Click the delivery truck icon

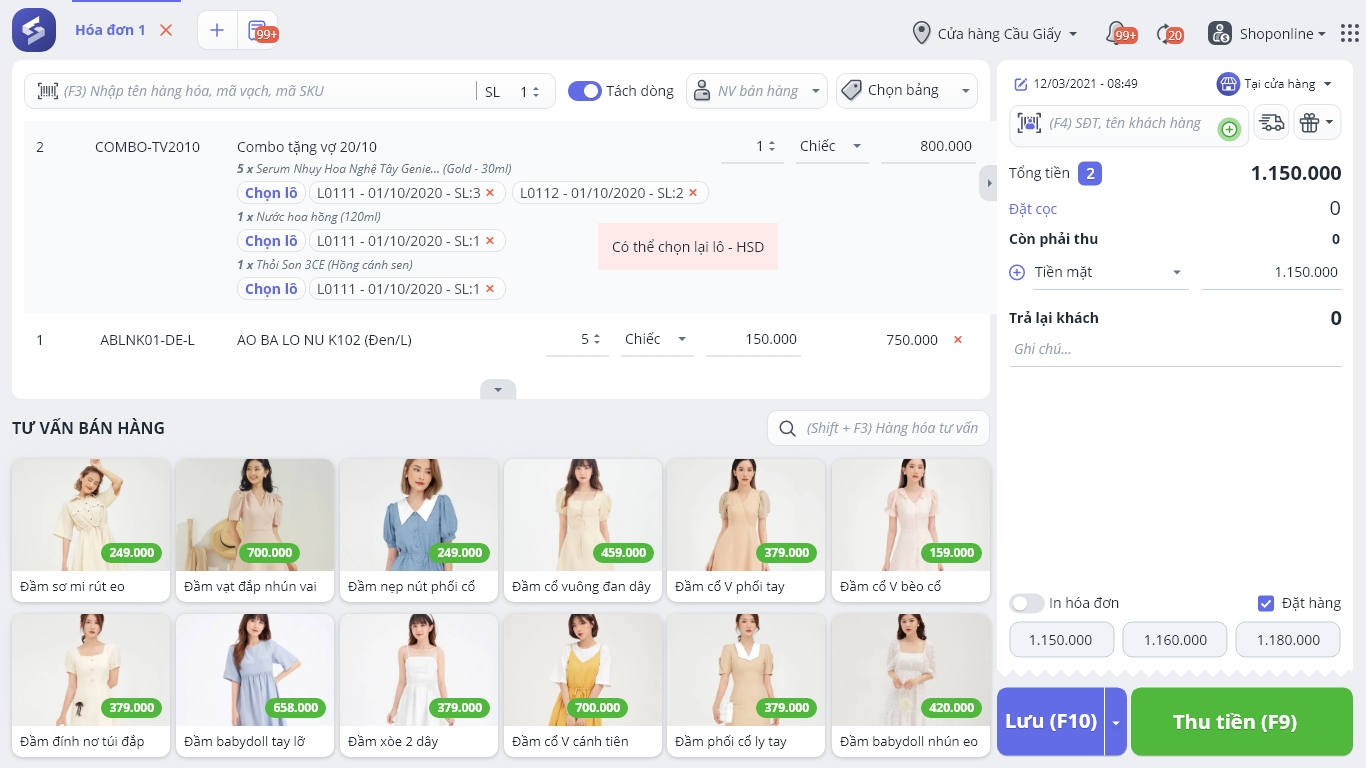[1271, 123]
